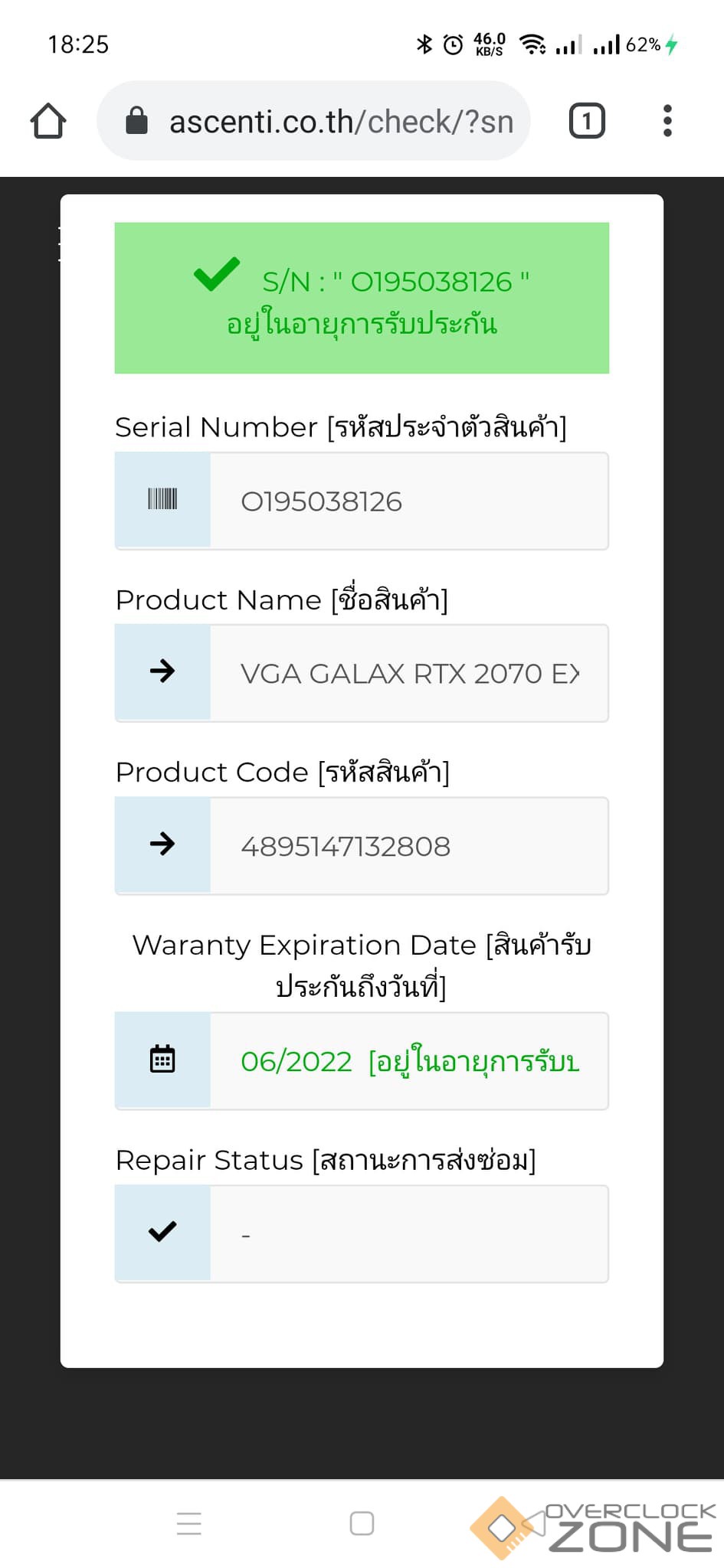Tap the lock icon in the address bar
This screenshot has width=724, height=1568.
pyautogui.click(x=136, y=121)
